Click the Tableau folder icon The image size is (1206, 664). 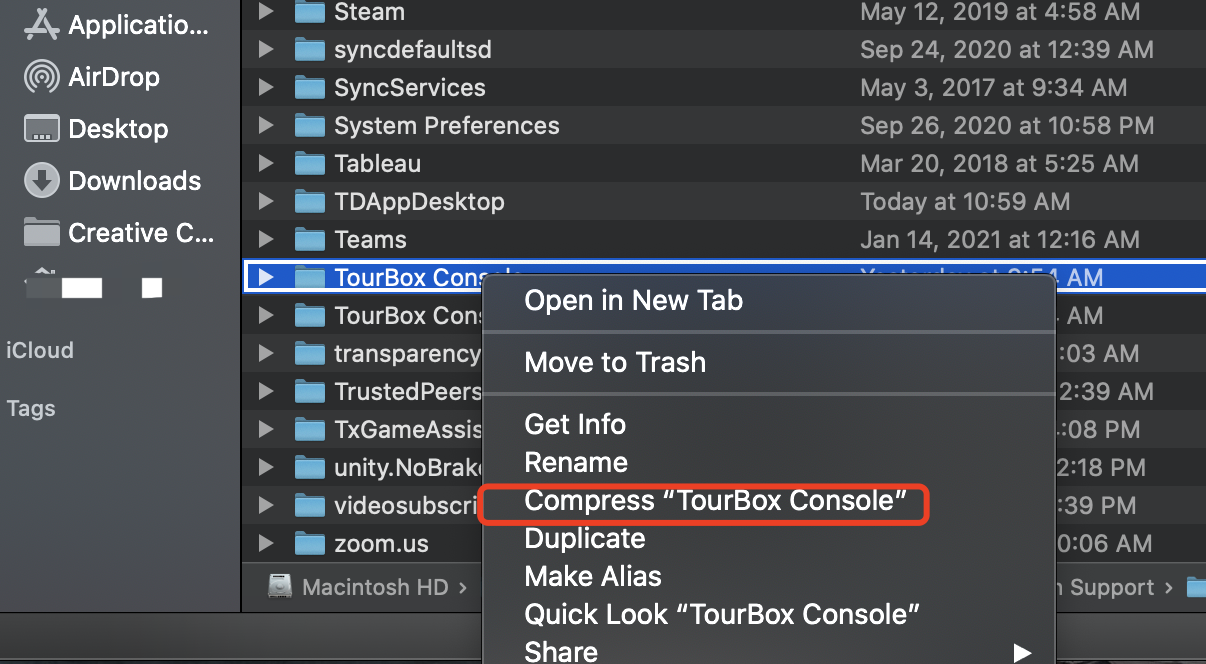point(310,164)
